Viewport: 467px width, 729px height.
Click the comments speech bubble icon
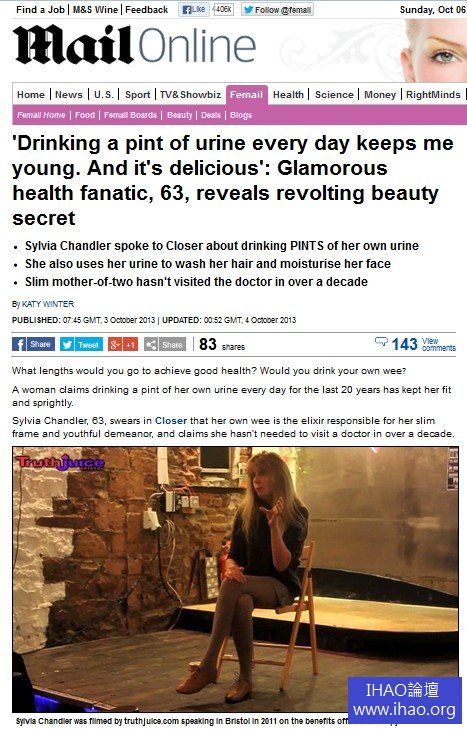pyautogui.click(x=381, y=342)
